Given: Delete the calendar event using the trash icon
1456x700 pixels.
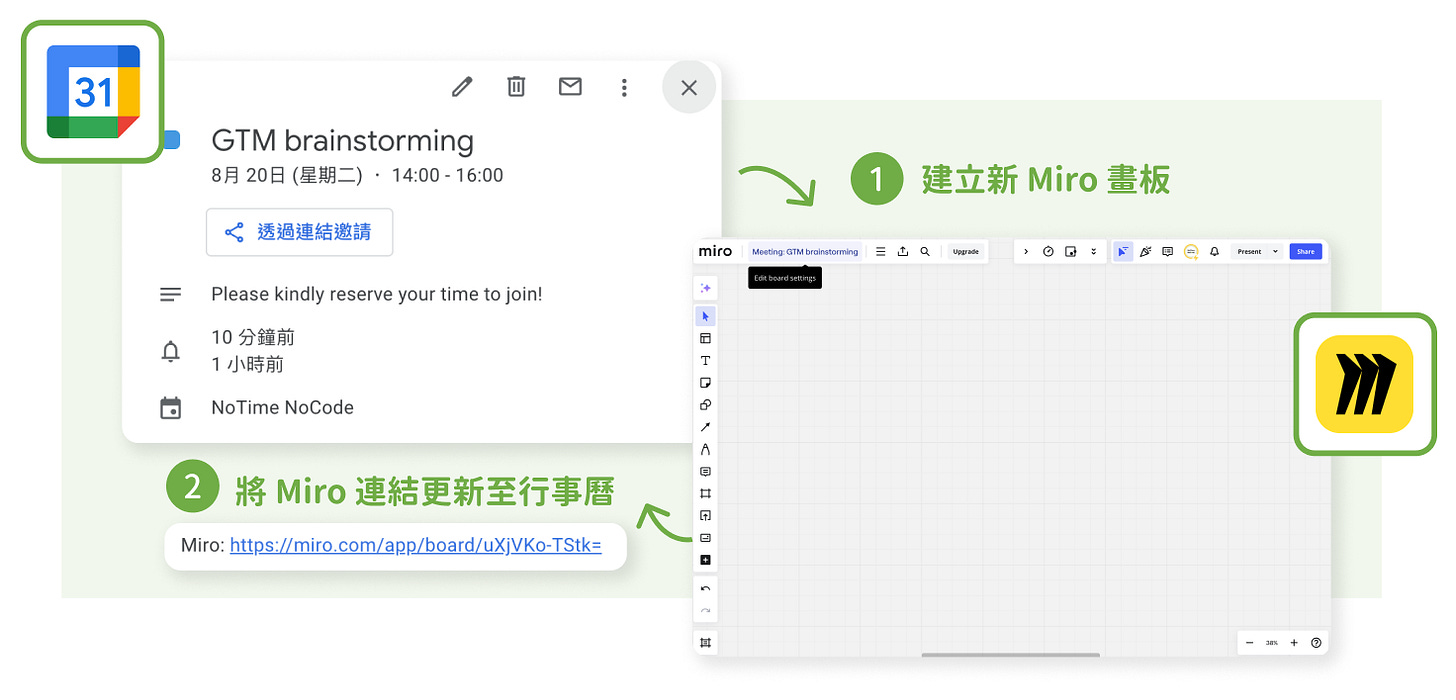Looking at the screenshot, I should [x=516, y=87].
